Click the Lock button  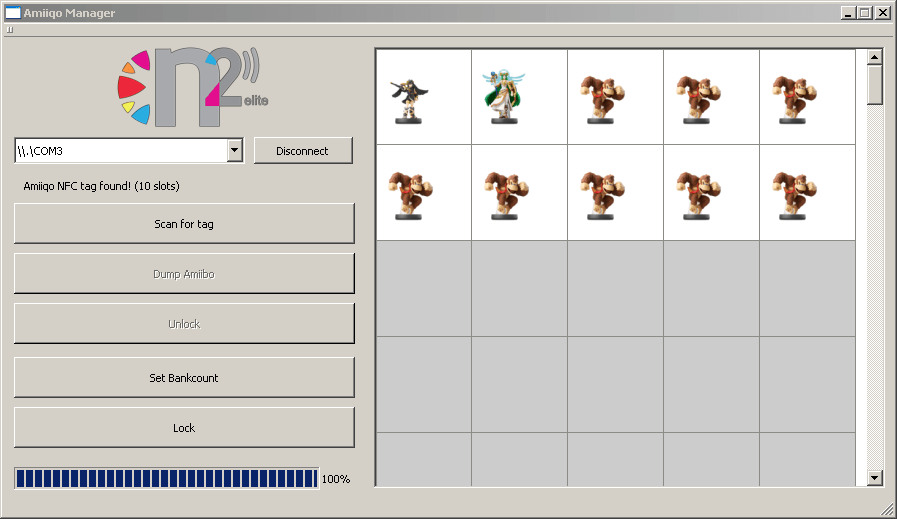[184, 428]
